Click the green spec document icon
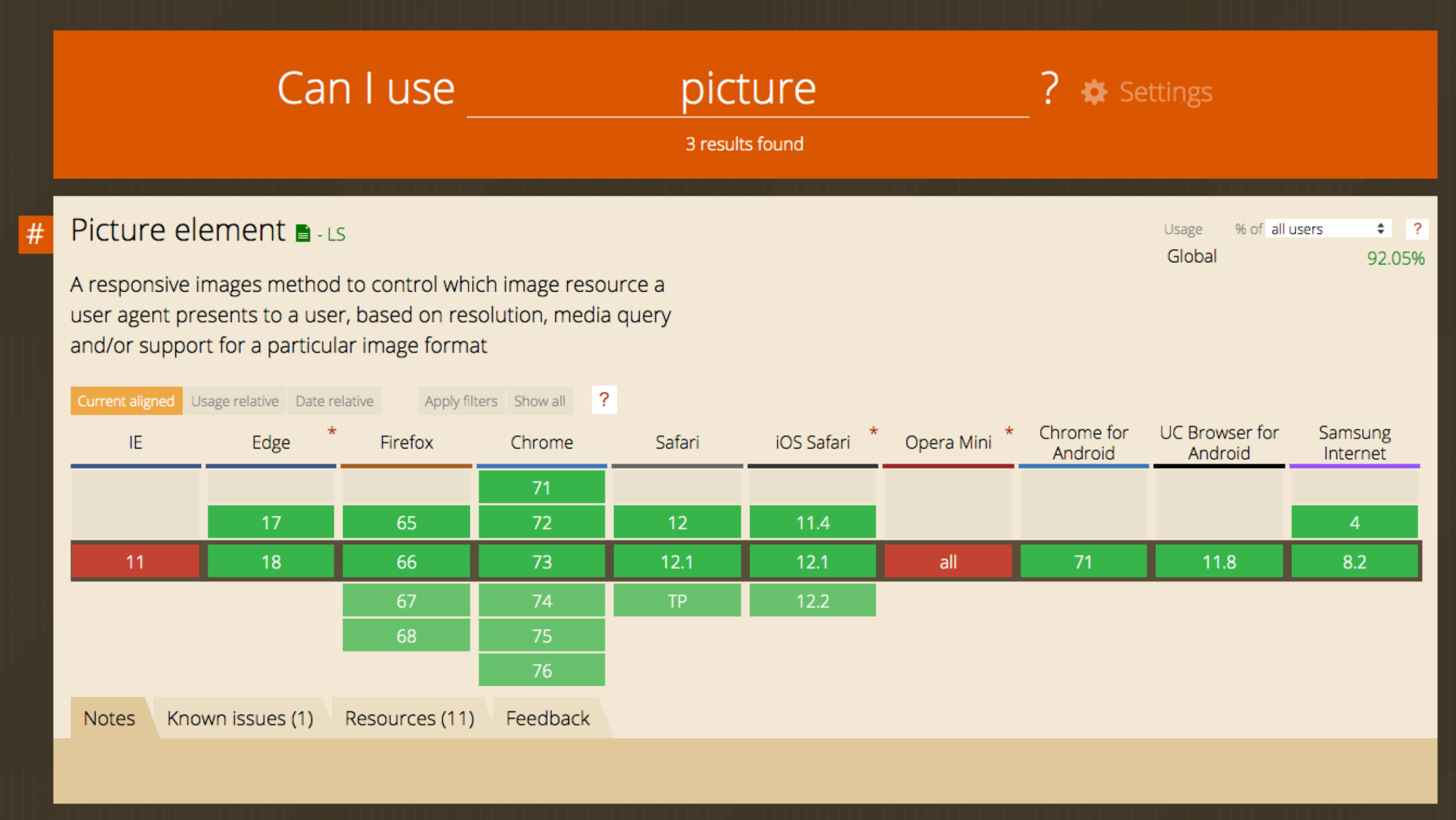The width and height of the screenshot is (1456, 820). [303, 233]
